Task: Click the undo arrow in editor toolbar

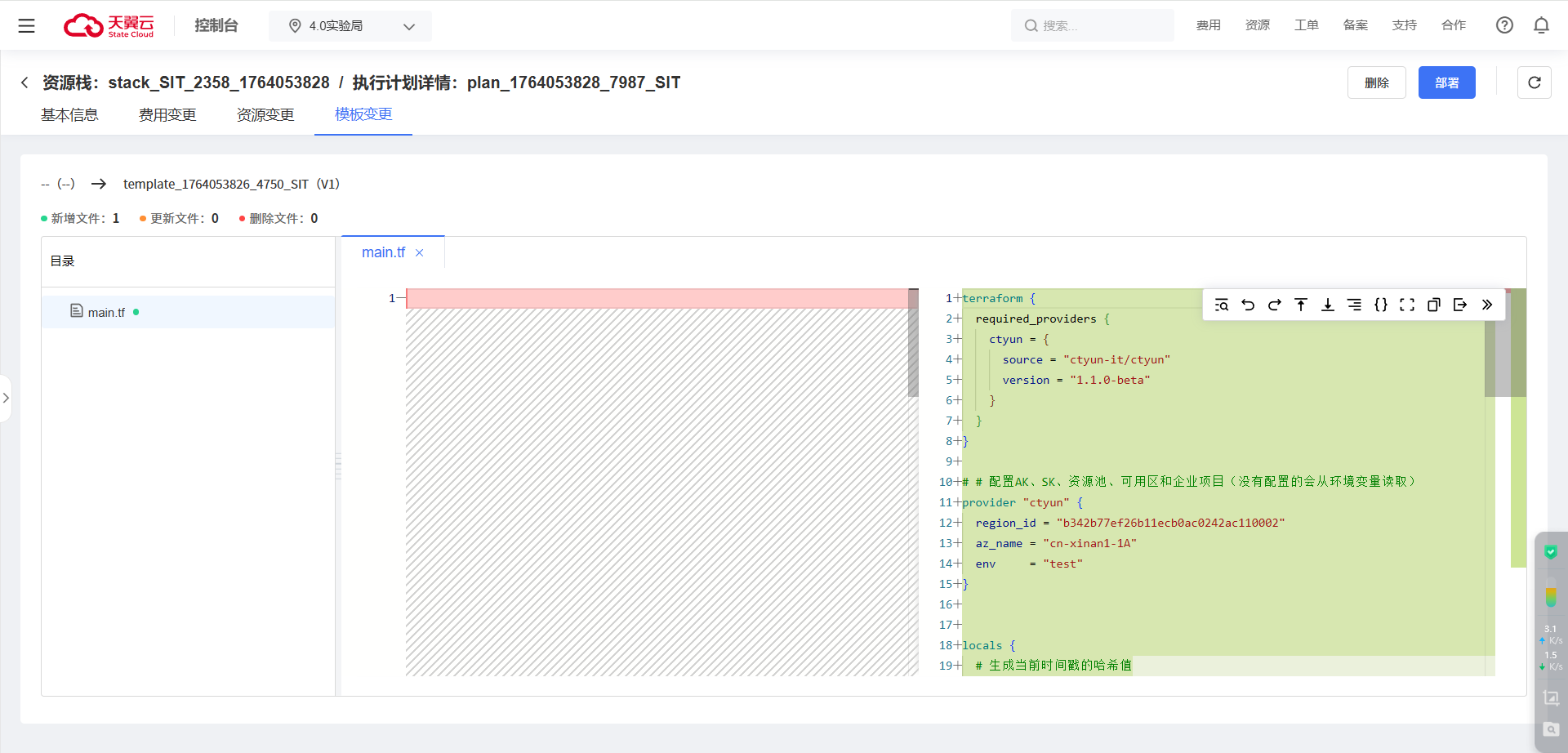Action: (1248, 305)
